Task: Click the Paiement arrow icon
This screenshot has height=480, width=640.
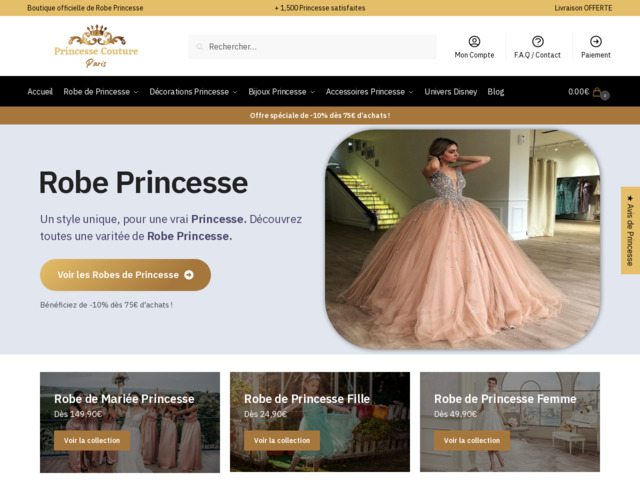Action: coord(596,41)
